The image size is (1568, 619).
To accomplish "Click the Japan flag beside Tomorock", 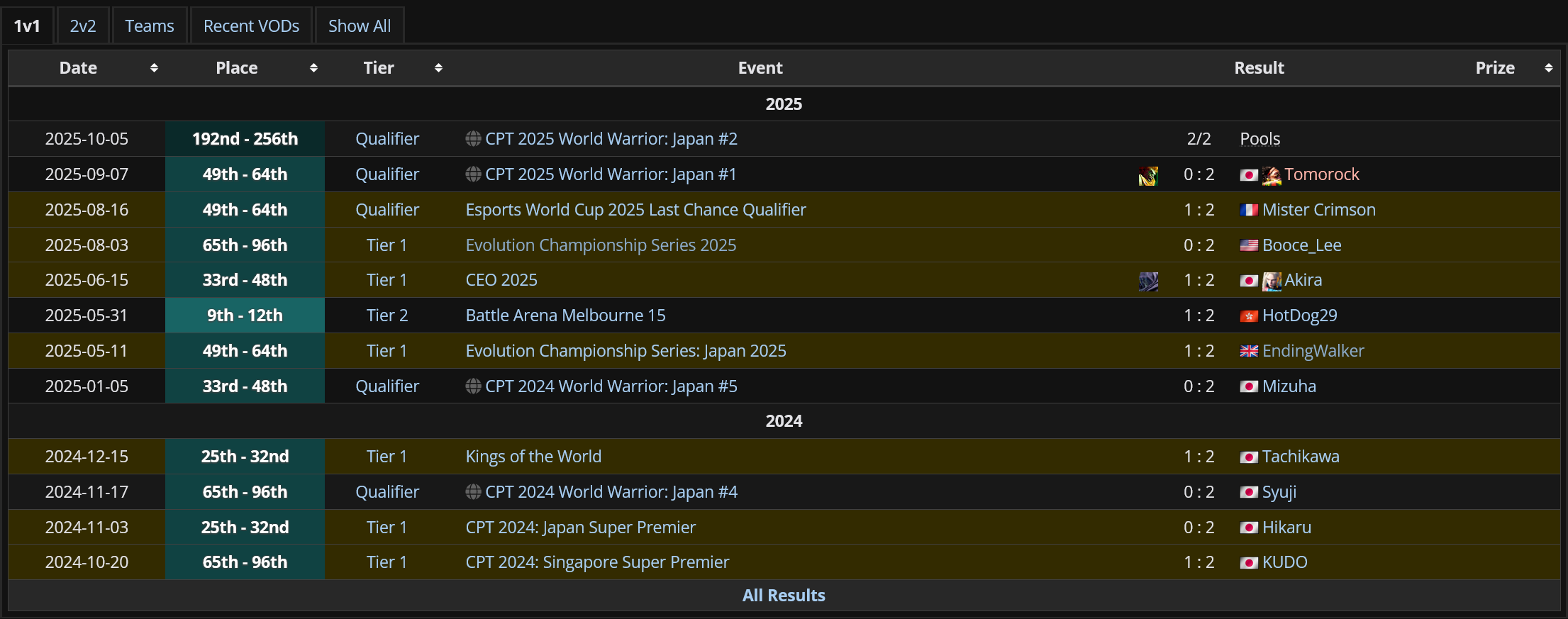I will (1249, 175).
